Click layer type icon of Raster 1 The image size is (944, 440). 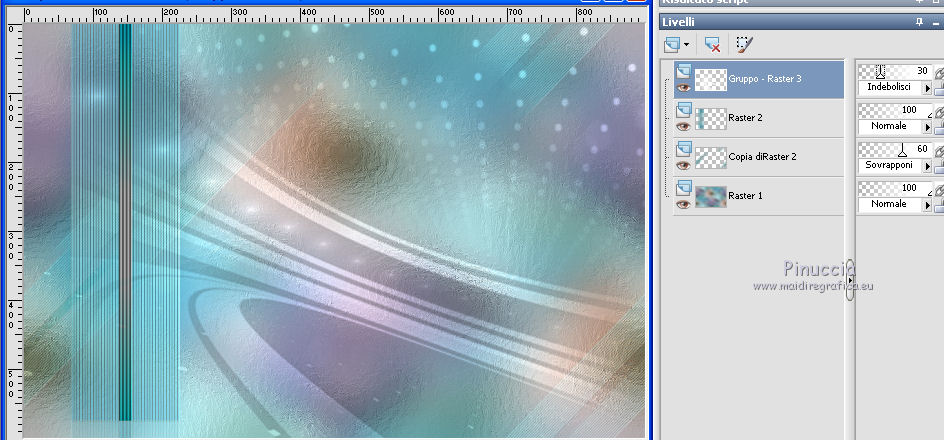pos(683,188)
